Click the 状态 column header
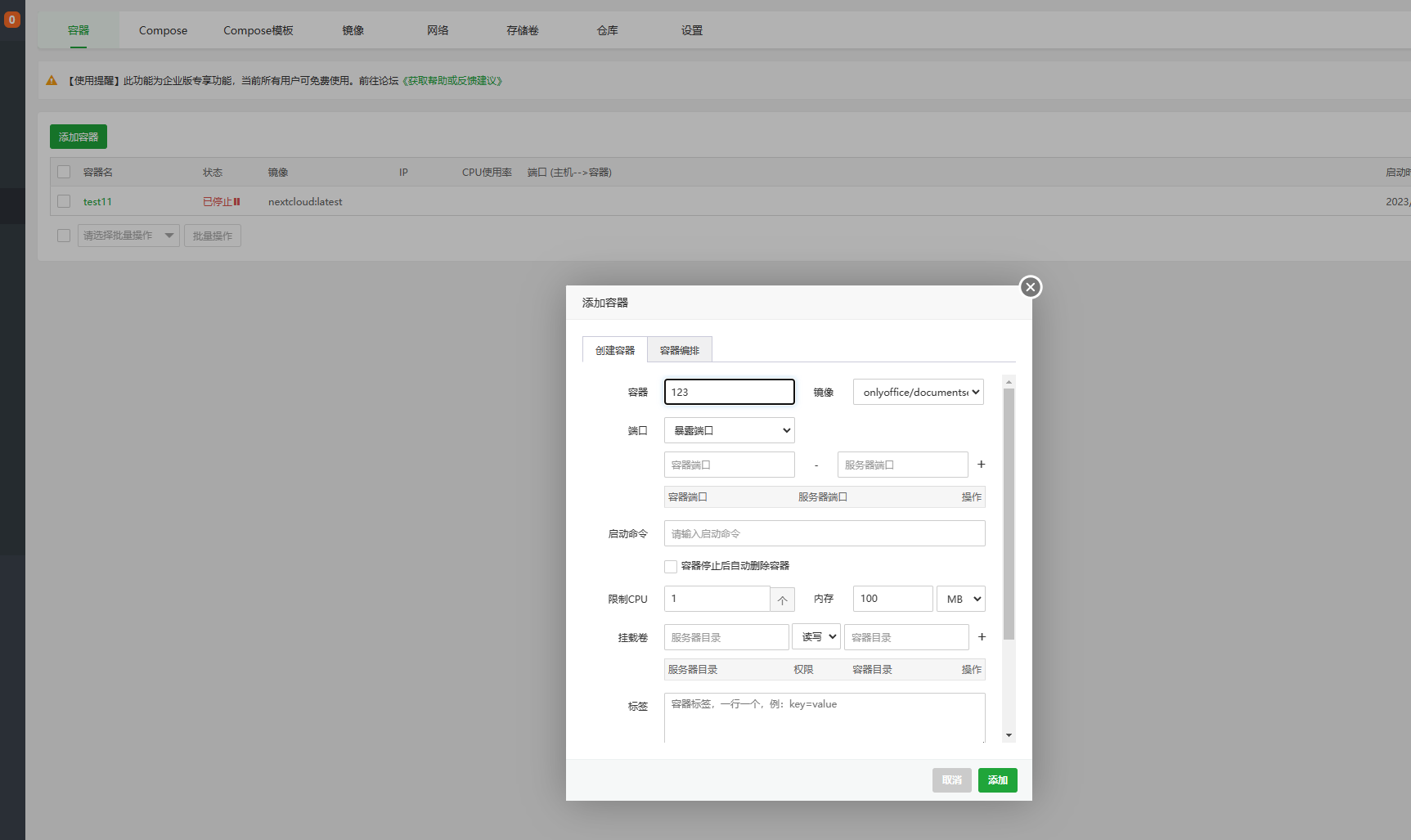The image size is (1411, 840). pyautogui.click(x=213, y=173)
